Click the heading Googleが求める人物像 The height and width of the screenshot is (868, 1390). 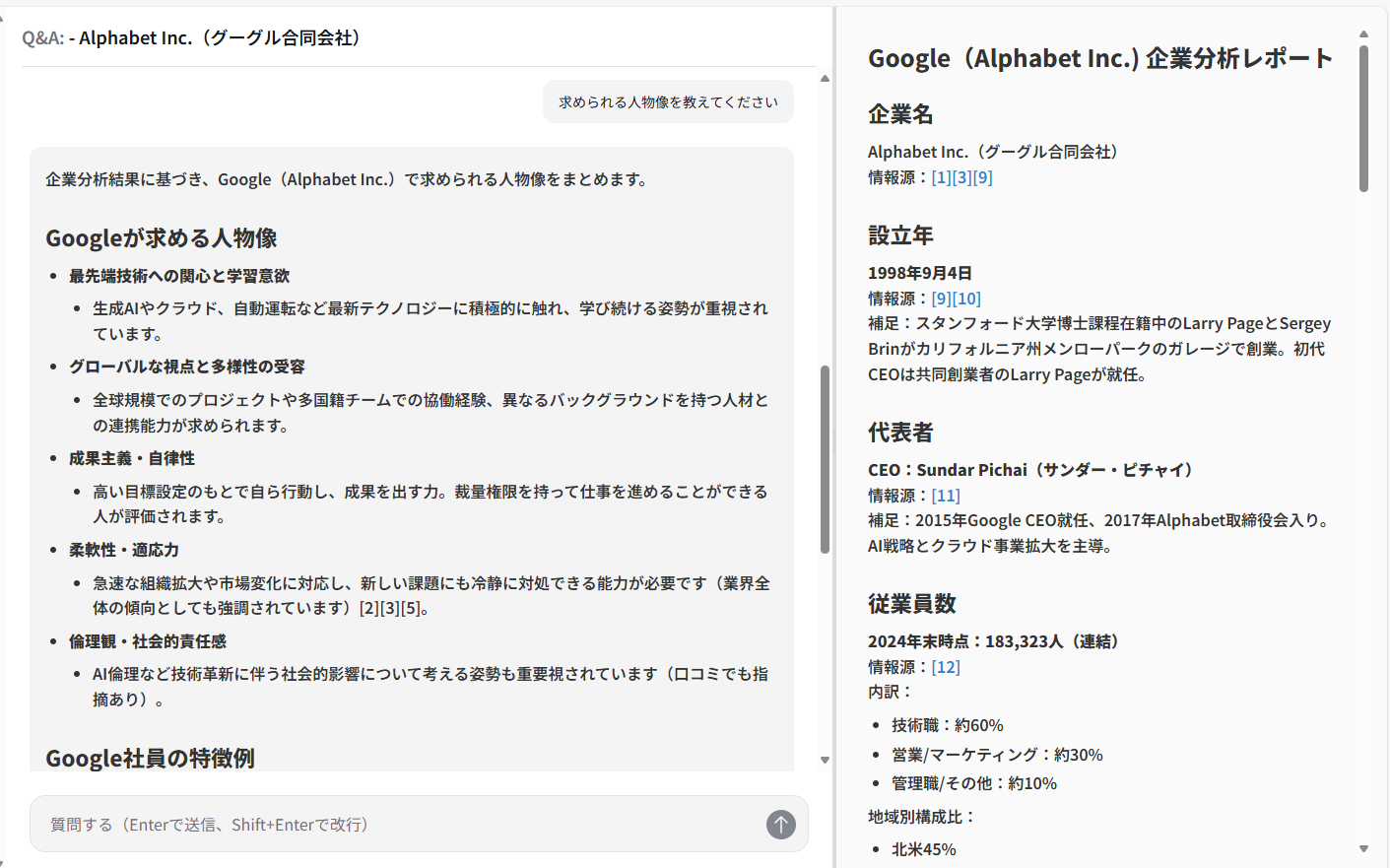[x=162, y=238]
